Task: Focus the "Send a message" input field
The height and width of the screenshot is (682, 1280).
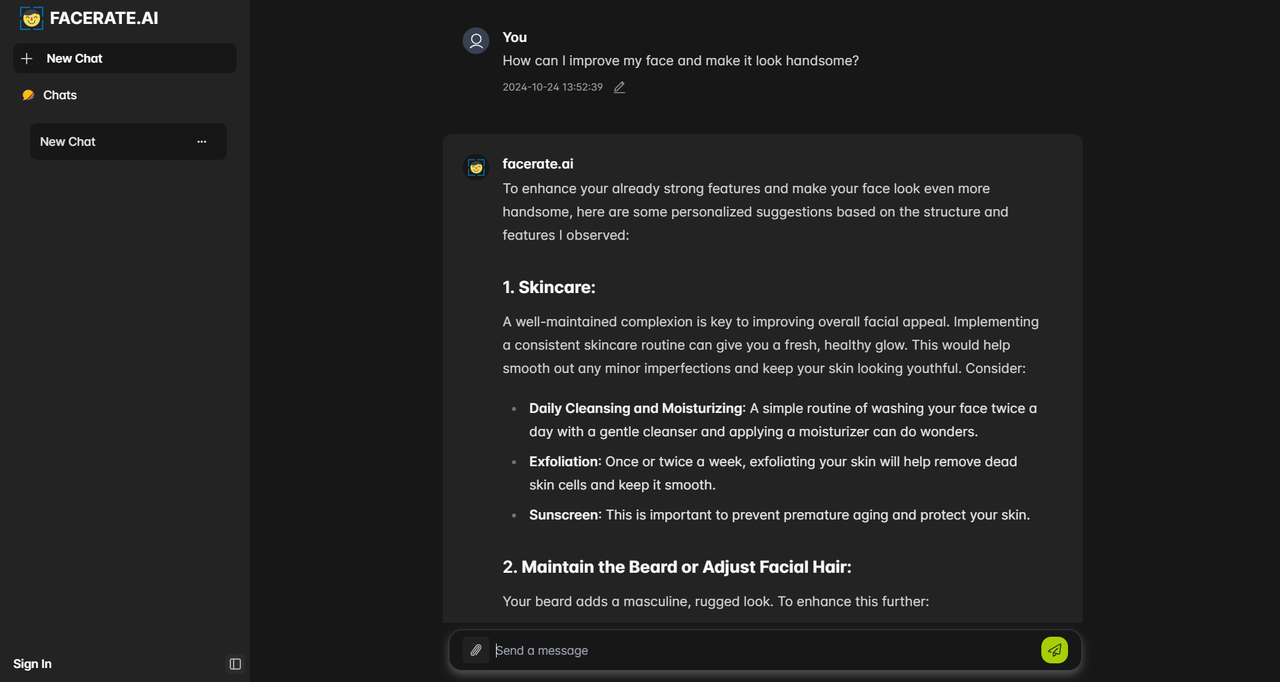Action: tap(760, 650)
